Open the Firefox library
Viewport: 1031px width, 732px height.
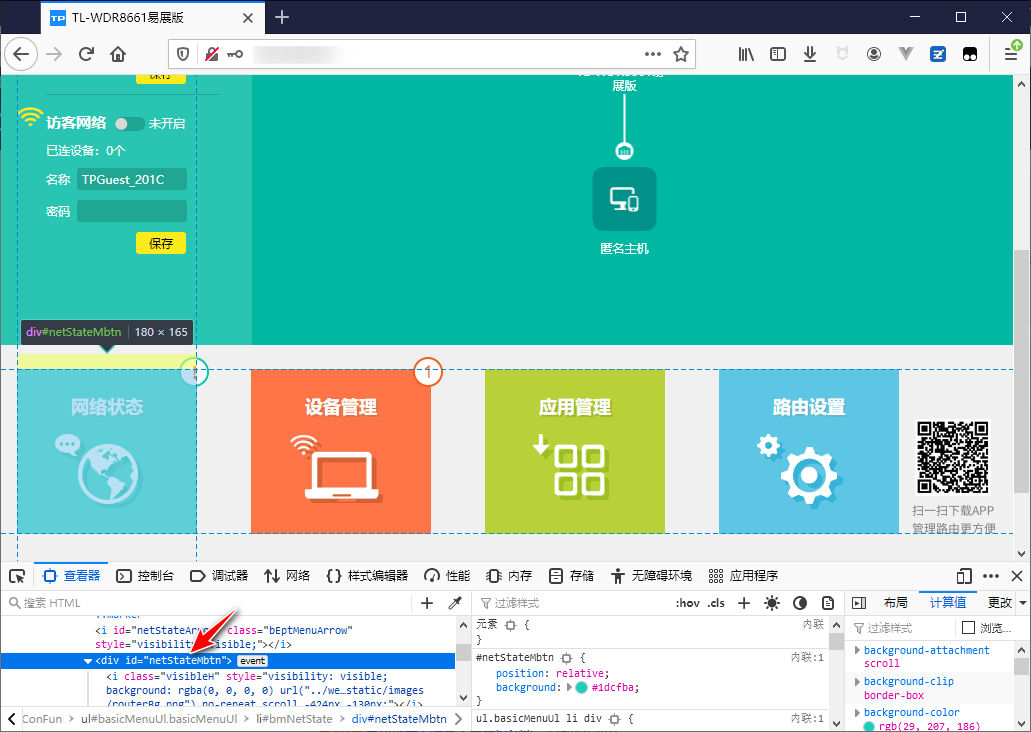(746, 54)
